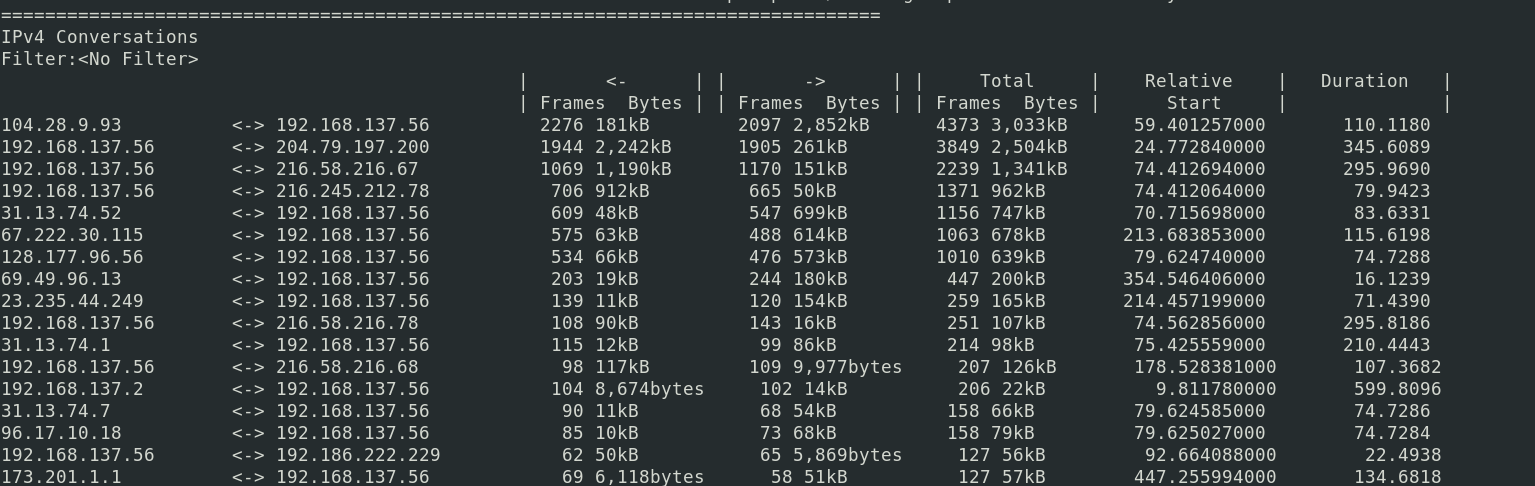The image size is (1535, 486).
Task: Click duration value 345.6089
Action: tap(1386, 147)
